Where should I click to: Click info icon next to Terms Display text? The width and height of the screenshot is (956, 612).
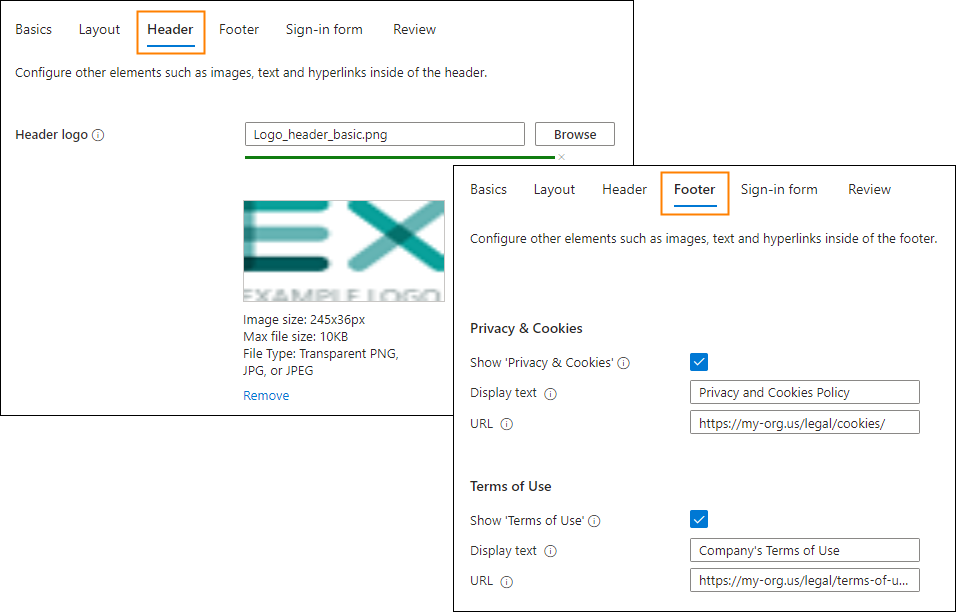[x=551, y=552]
